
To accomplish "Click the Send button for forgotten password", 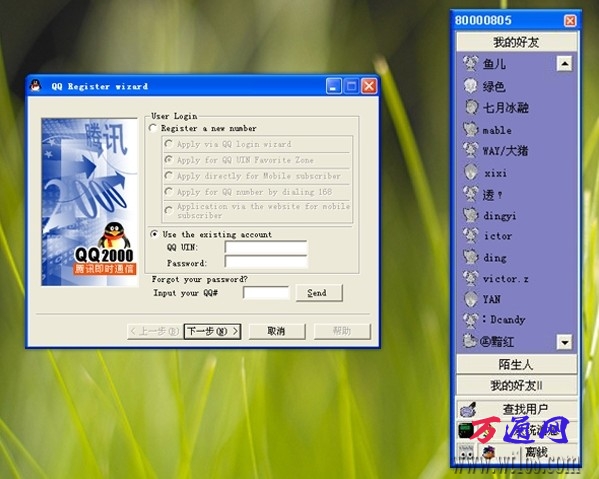I will [x=319, y=293].
